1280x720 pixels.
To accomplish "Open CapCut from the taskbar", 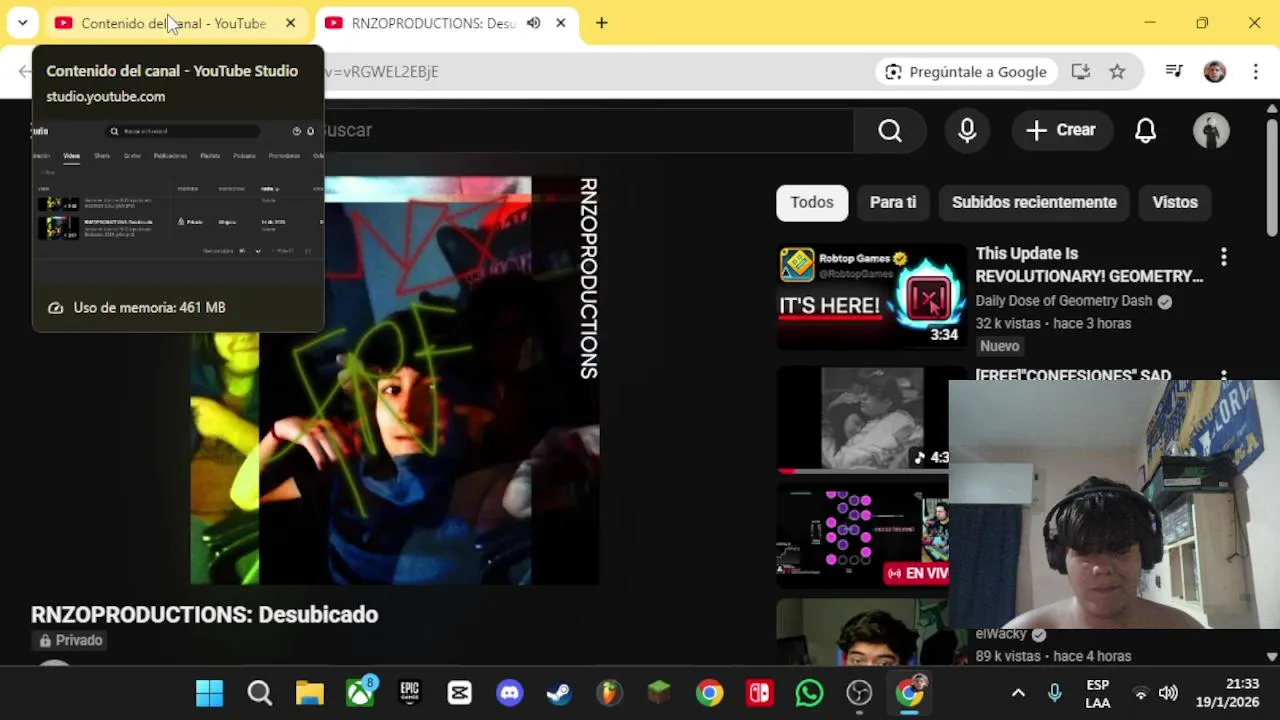I will click(x=460, y=693).
